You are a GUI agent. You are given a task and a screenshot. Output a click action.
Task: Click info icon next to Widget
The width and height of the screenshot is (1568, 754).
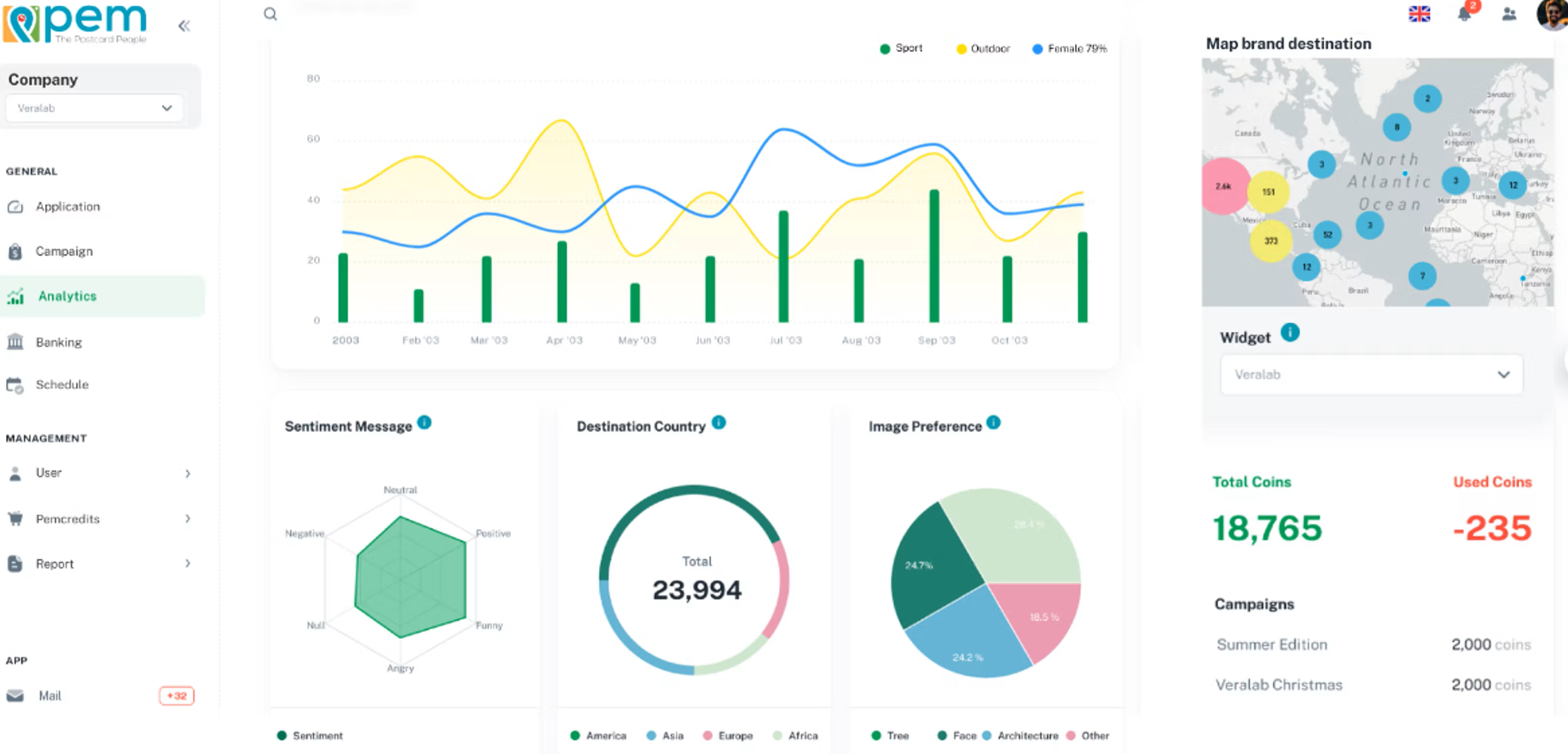[x=1290, y=332]
